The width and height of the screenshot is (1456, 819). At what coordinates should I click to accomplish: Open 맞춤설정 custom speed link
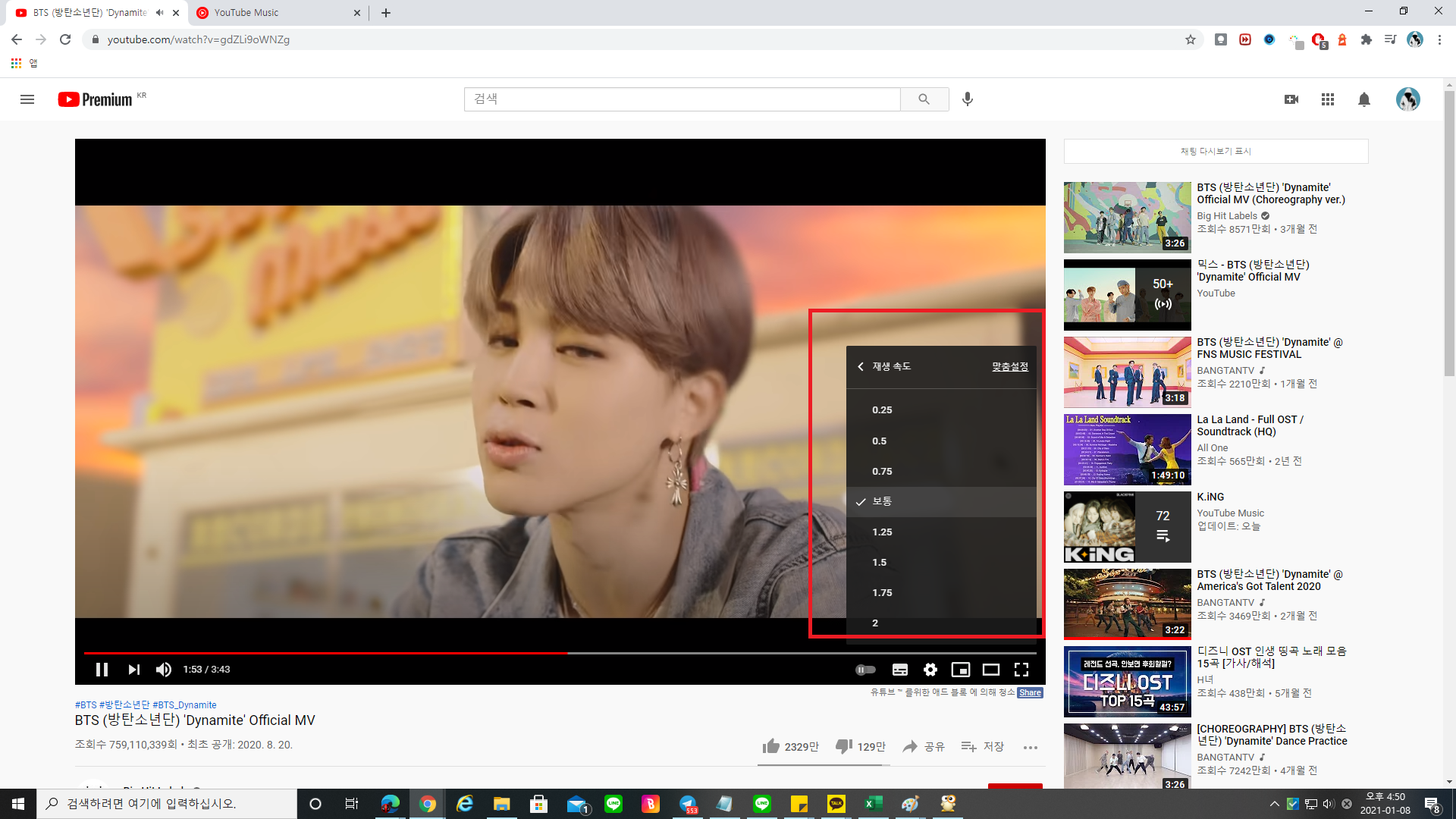pos(1009,367)
